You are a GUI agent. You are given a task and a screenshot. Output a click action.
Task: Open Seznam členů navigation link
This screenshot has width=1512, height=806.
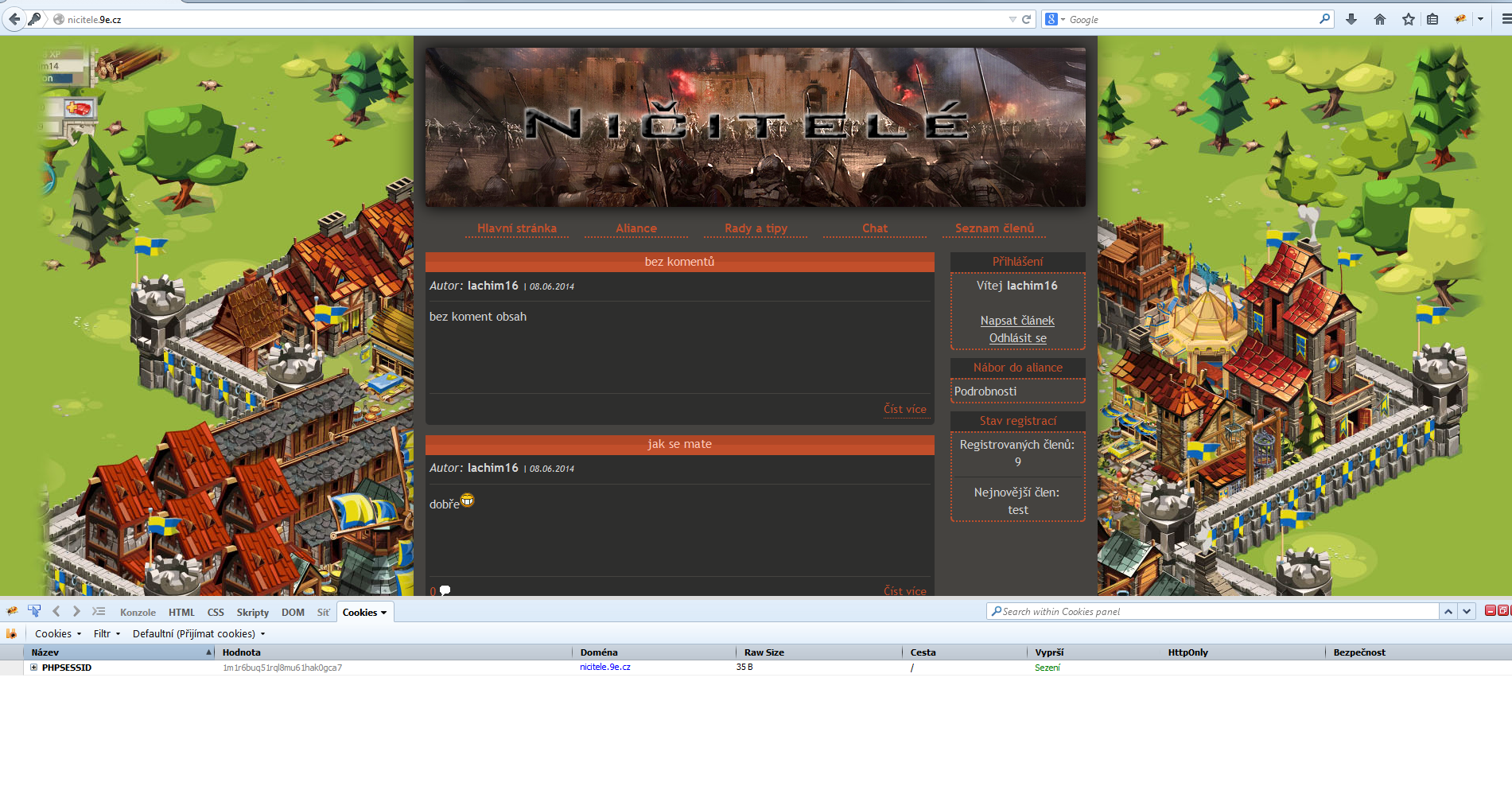(x=994, y=228)
